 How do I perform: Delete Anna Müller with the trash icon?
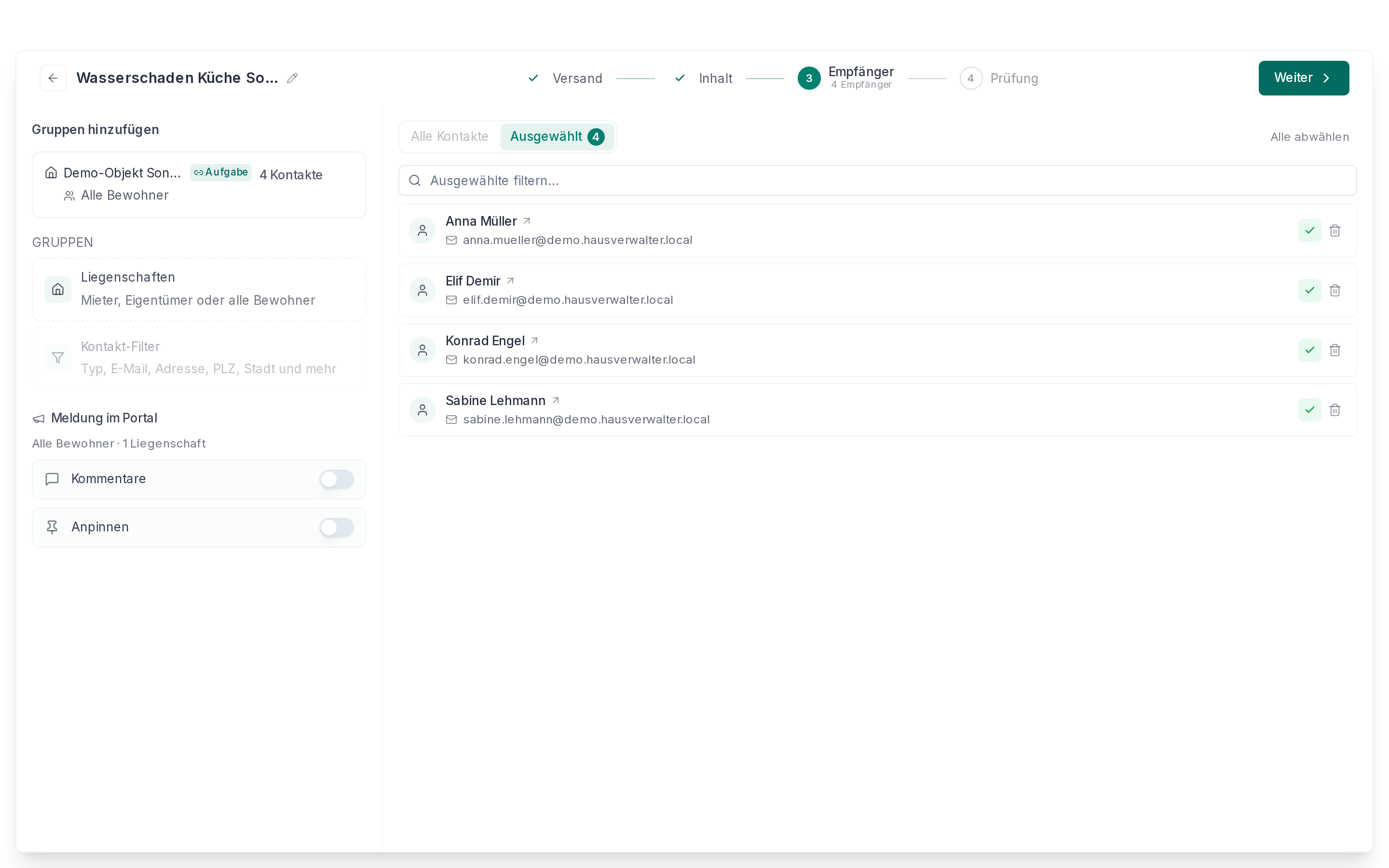point(1335,230)
